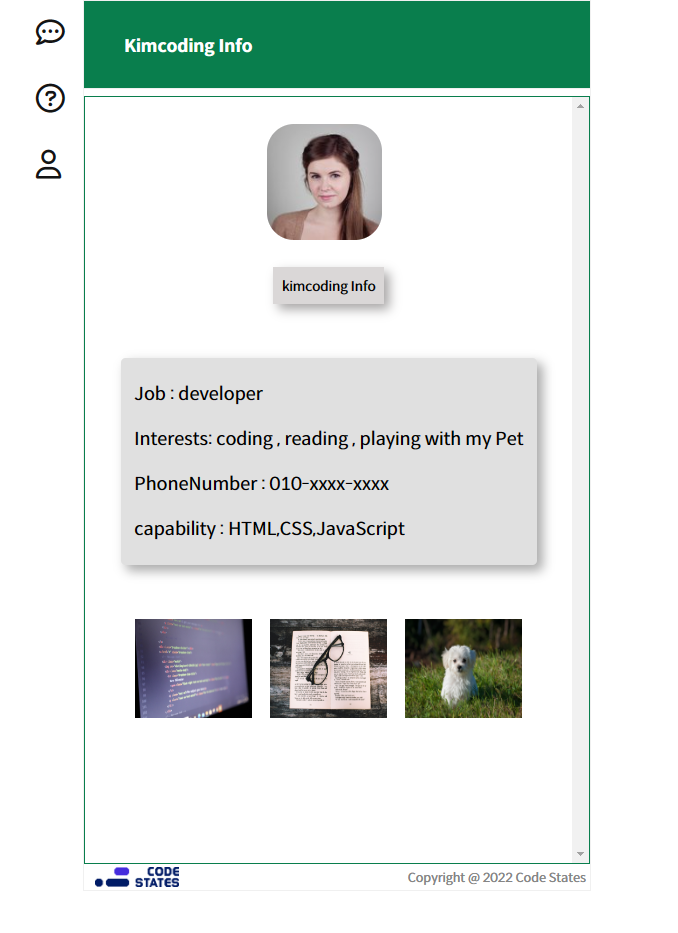Screen dimensions: 678x933
Task: Click the scrollbar up arrow
Action: pos(580,107)
